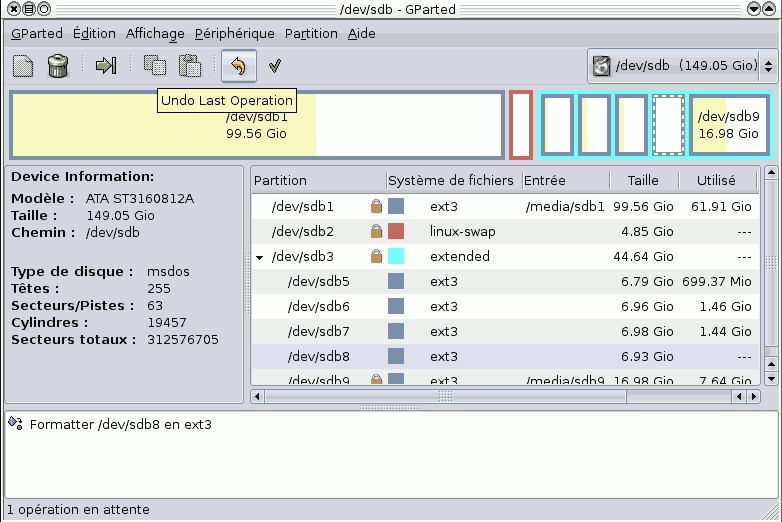Click the Copy partition toolbar icon
This screenshot has width=782, height=522.
[155, 67]
